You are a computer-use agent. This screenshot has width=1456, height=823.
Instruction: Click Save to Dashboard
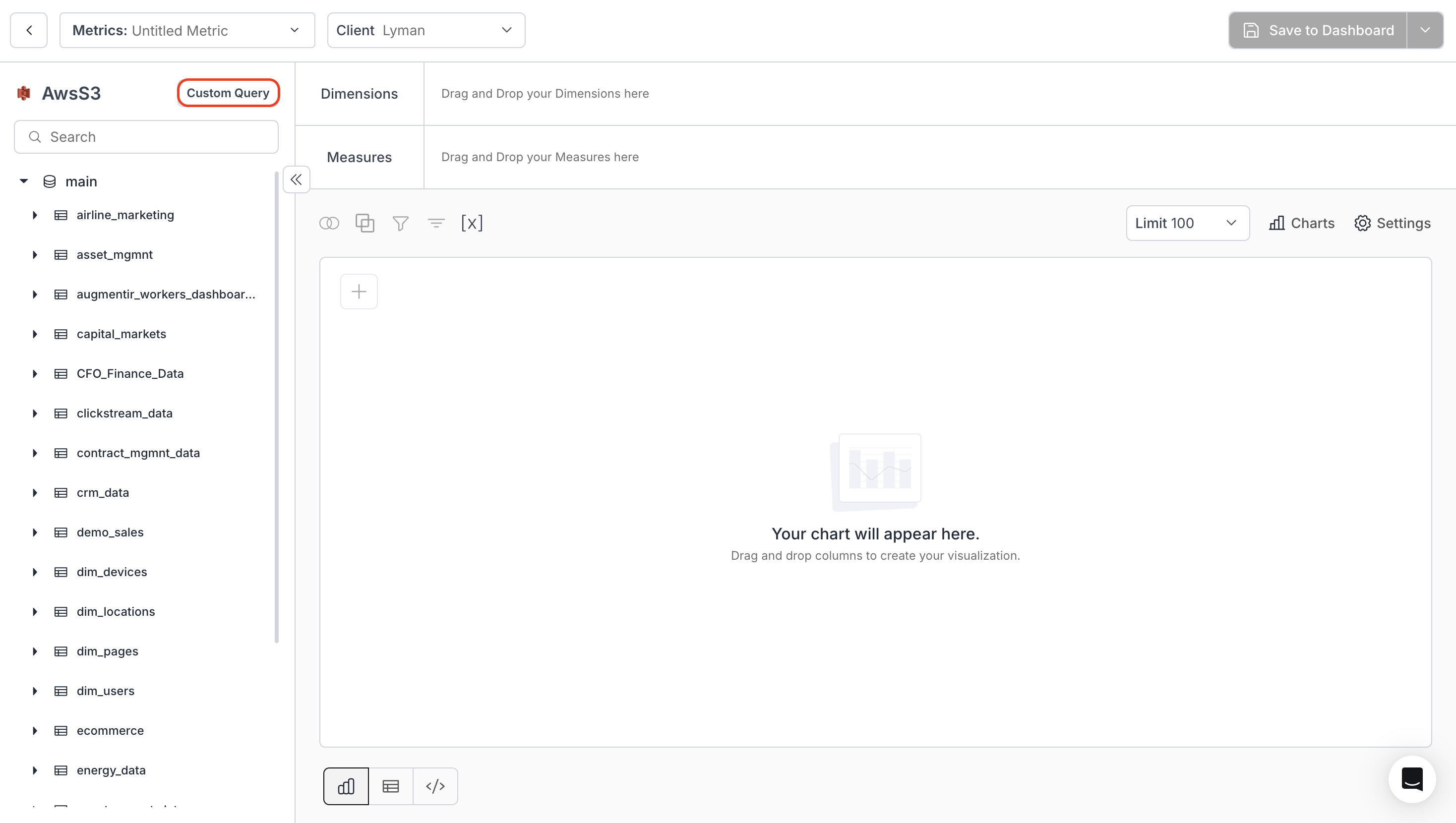tap(1321, 30)
